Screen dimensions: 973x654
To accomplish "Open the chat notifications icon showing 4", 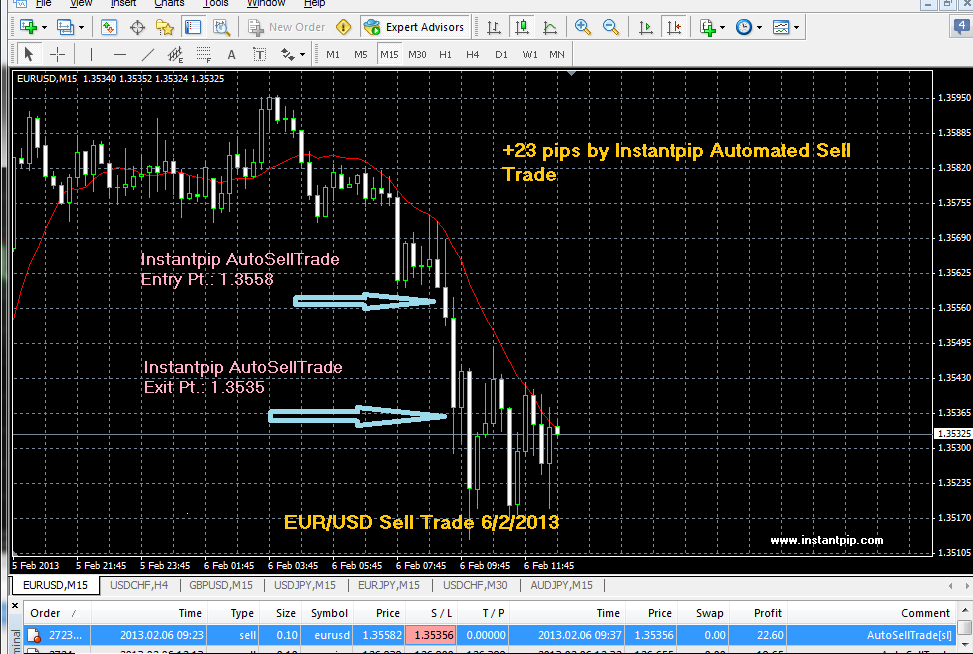I will click(962, 26).
